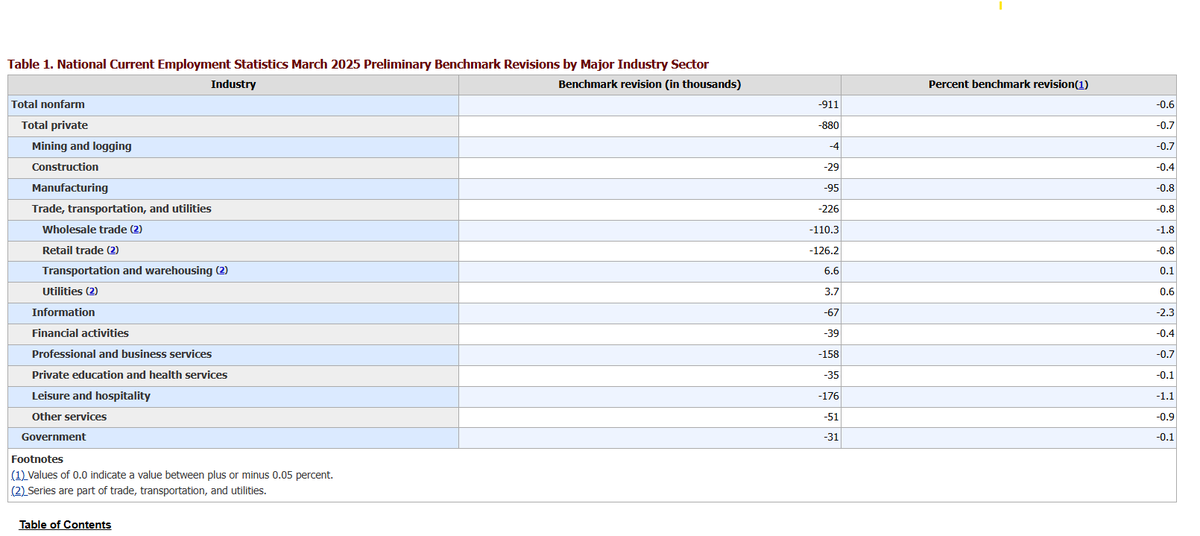This screenshot has height=536, width=1200.
Task: Select the Other services row label
Action: tap(69, 417)
